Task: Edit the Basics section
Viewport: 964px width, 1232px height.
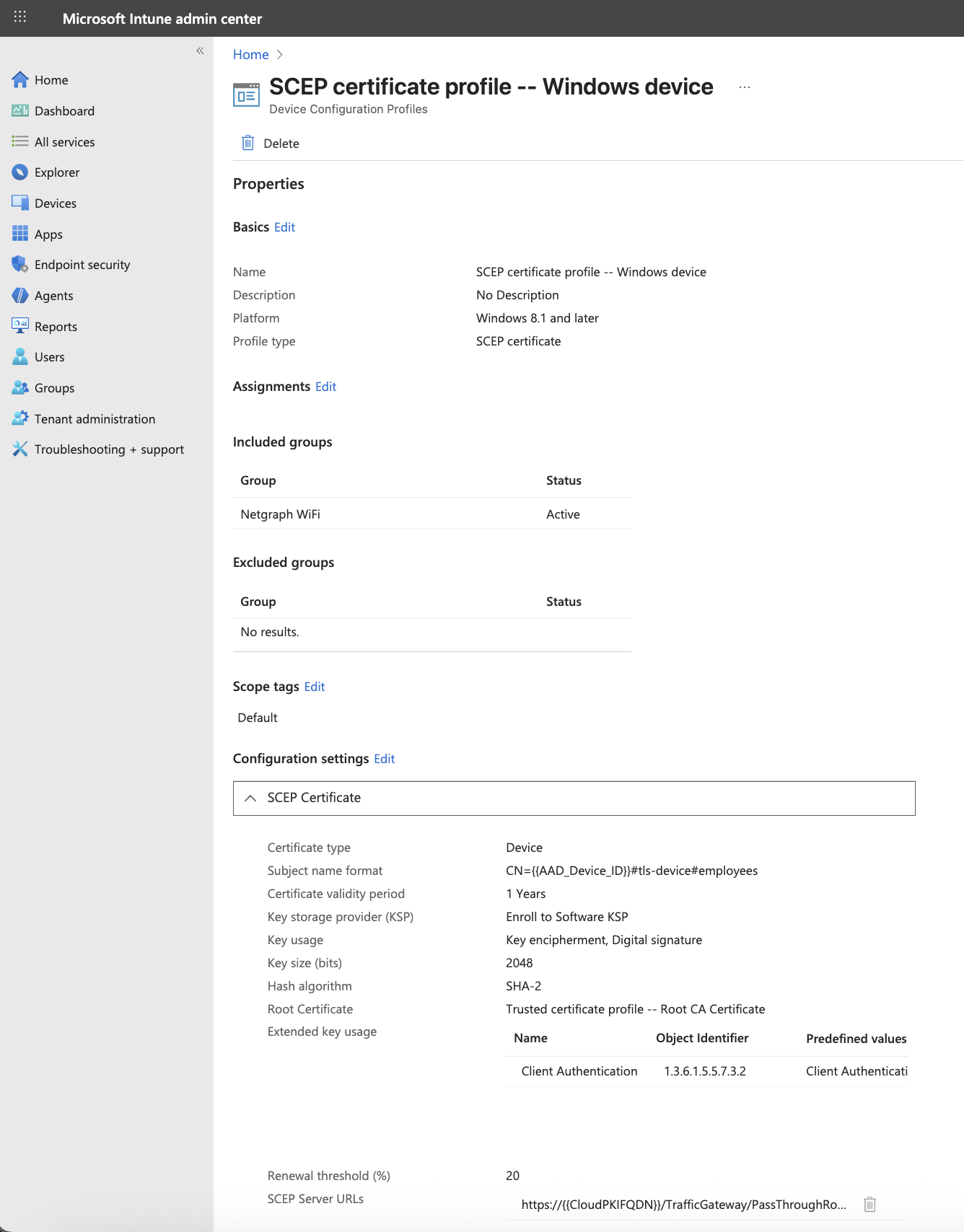Action: click(x=284, y=227)
